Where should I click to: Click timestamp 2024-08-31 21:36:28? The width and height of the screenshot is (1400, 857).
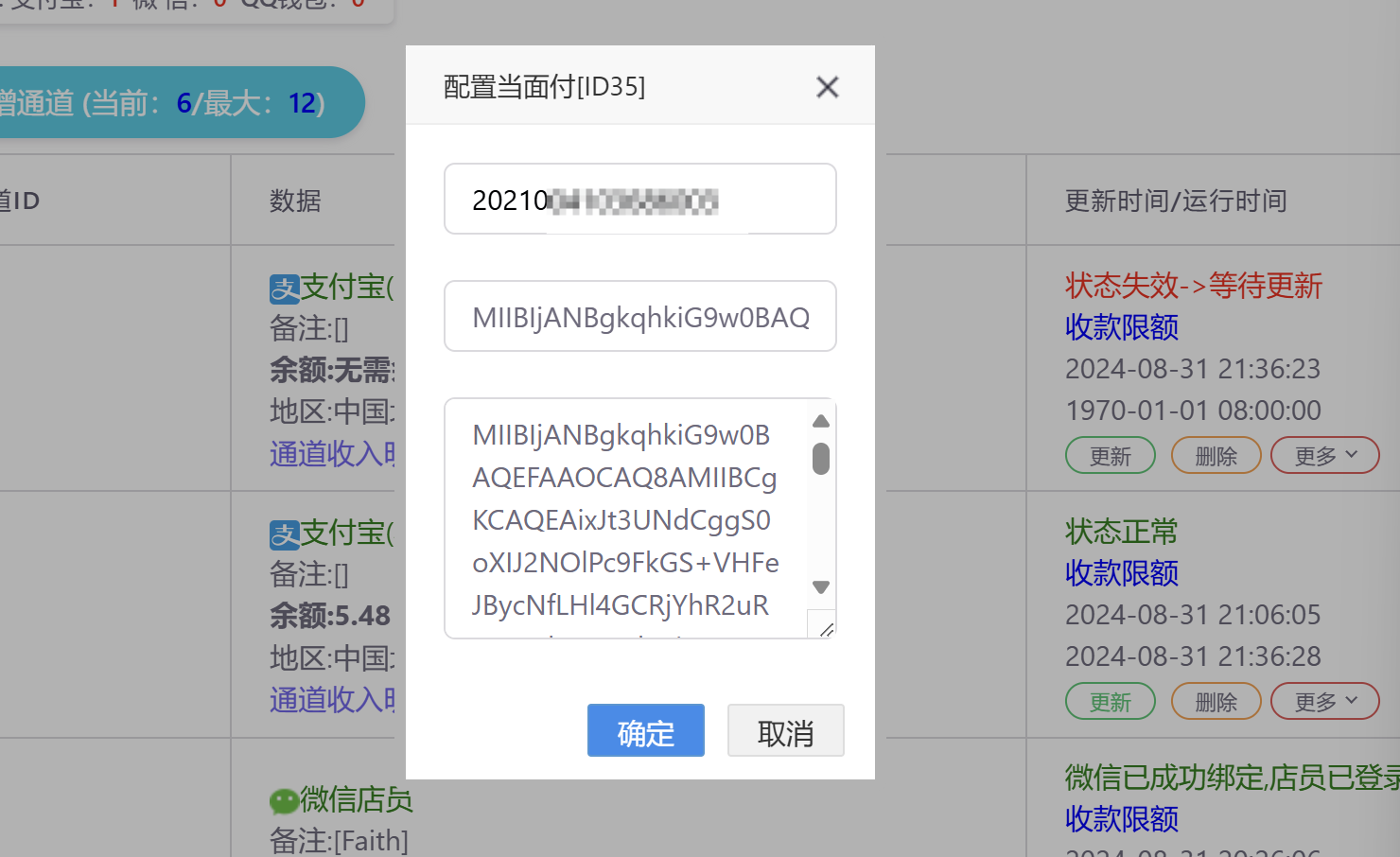click(1193, 656)
